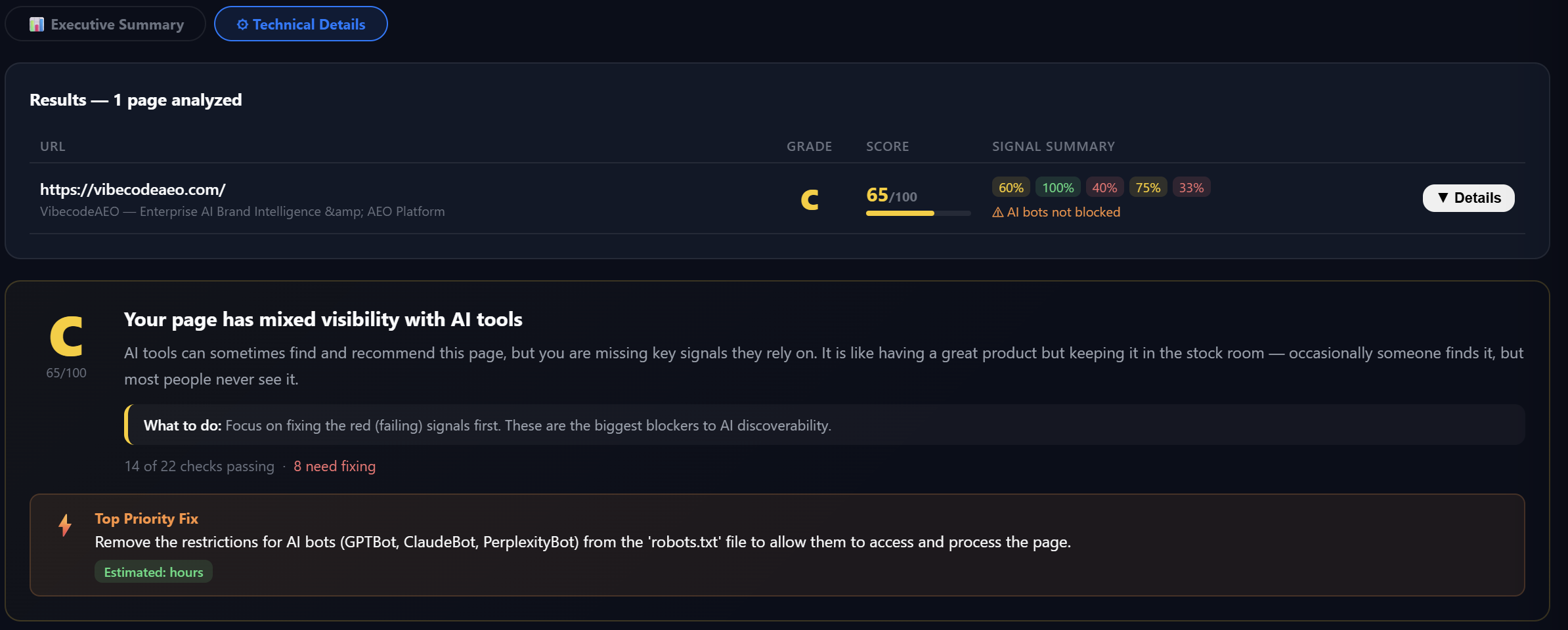This screenshot has height=630, width=1568.
Task: Click the 33% signal badge
Action: point(1191,188)
